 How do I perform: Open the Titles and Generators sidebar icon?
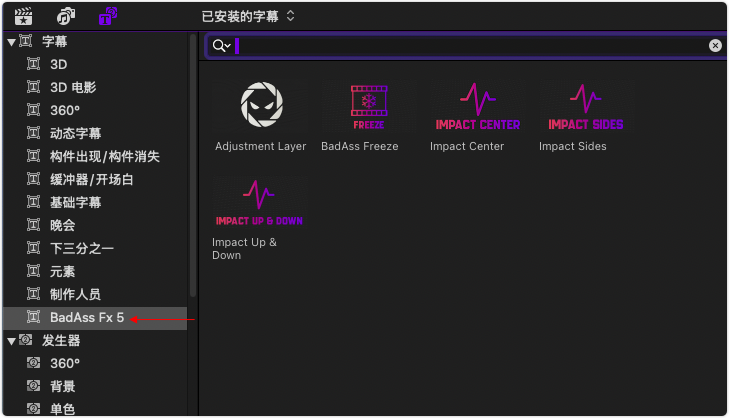coord(108,17)
